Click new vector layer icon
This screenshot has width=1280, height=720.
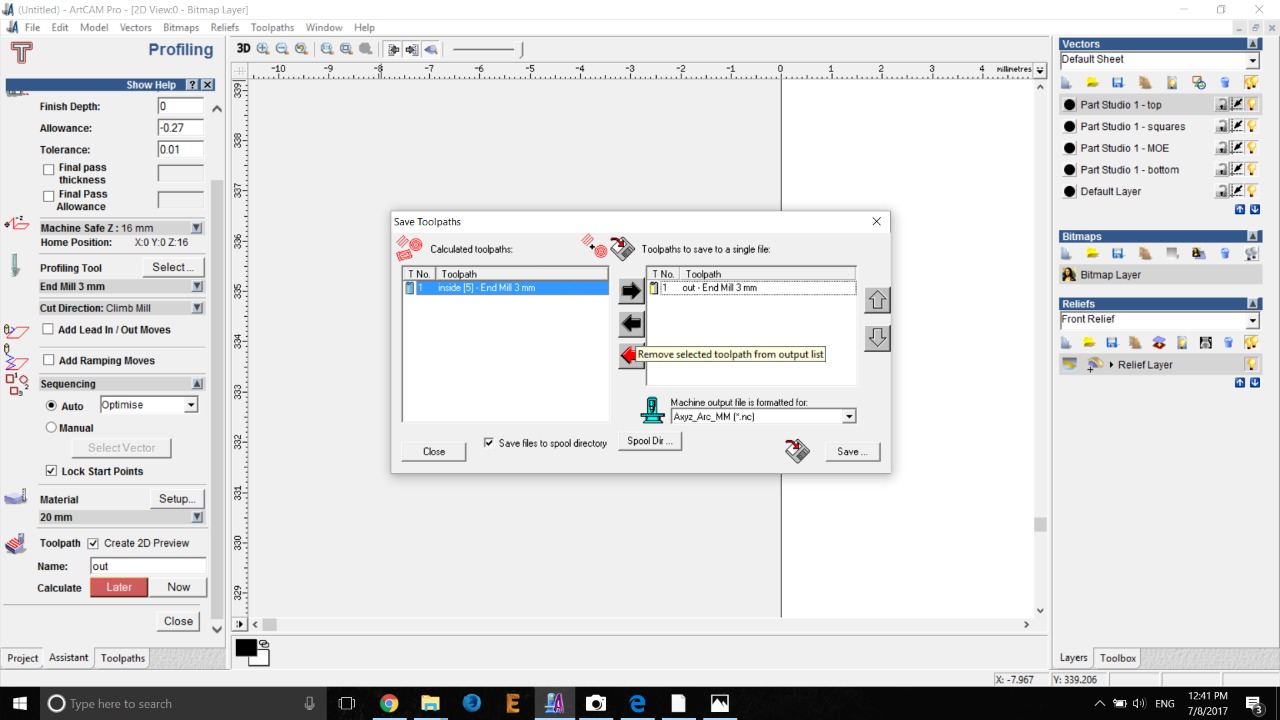(1066, 83)
